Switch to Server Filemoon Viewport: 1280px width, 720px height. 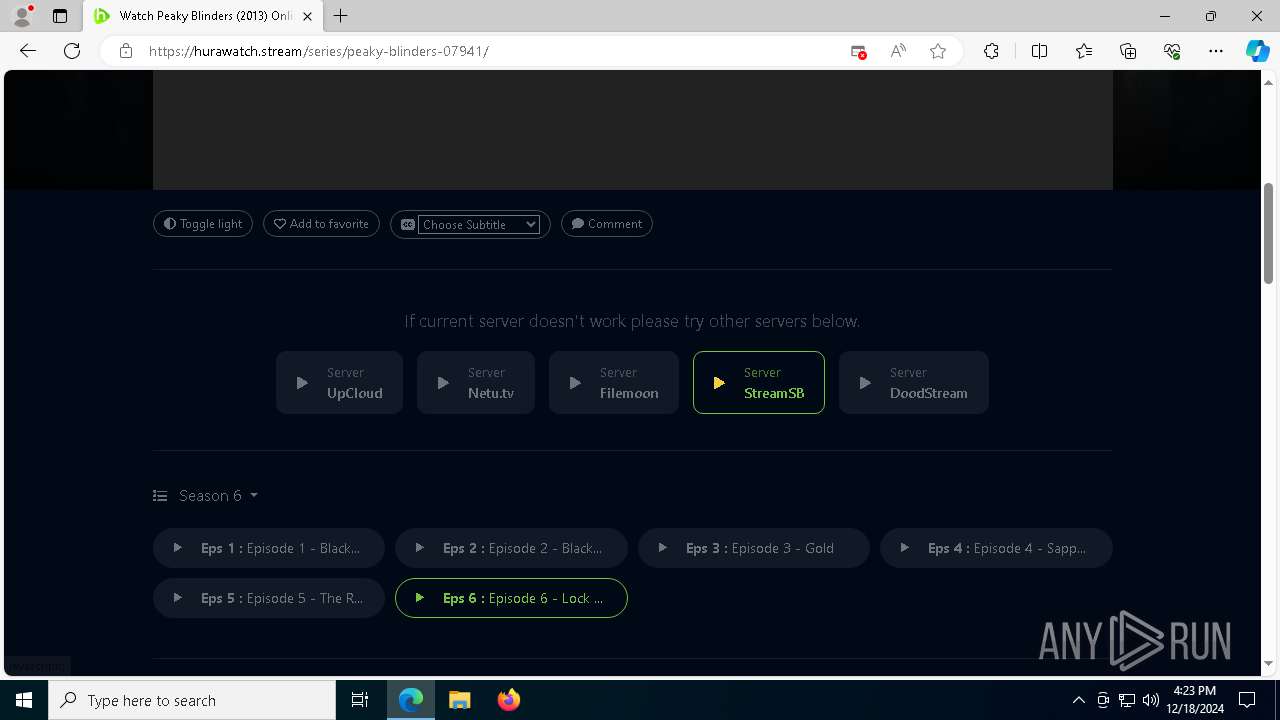point(613,382)
